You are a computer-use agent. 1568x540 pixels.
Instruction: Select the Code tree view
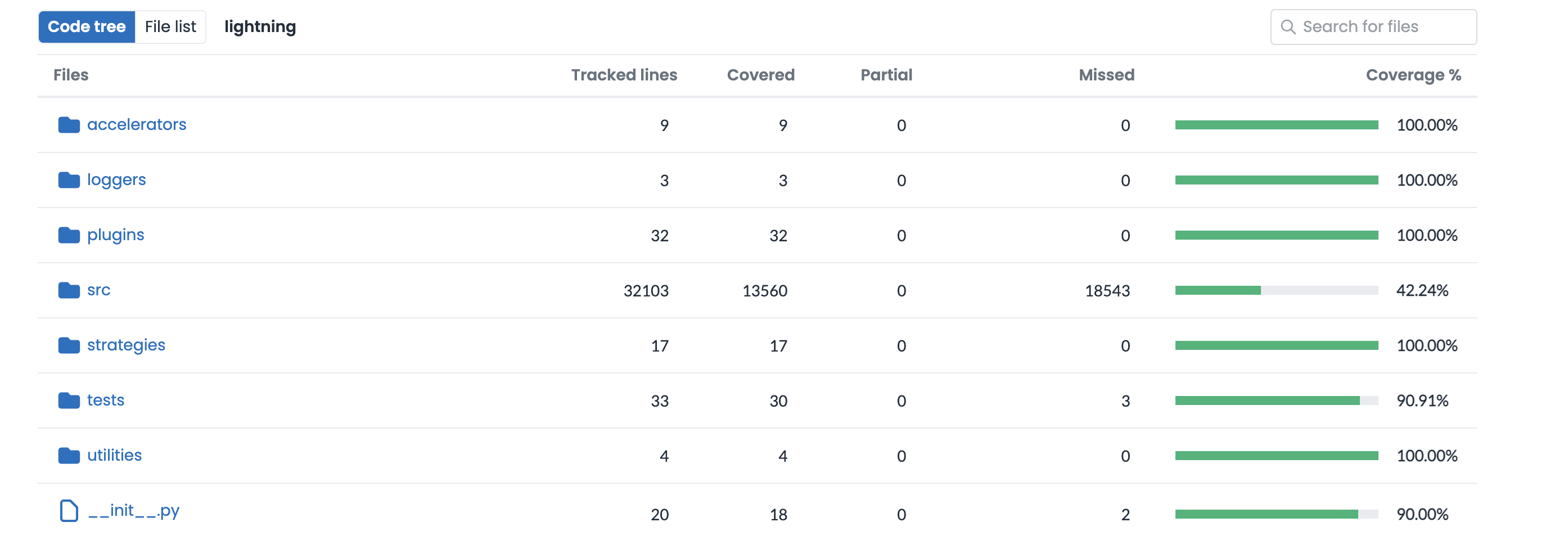tap(87, 26)
